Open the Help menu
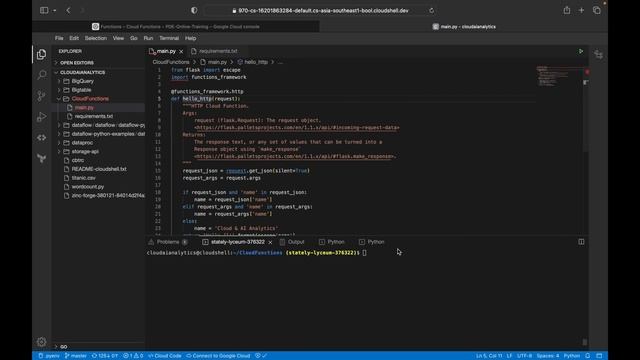Viewport: 640px width, 360px height. coord(191,38)
